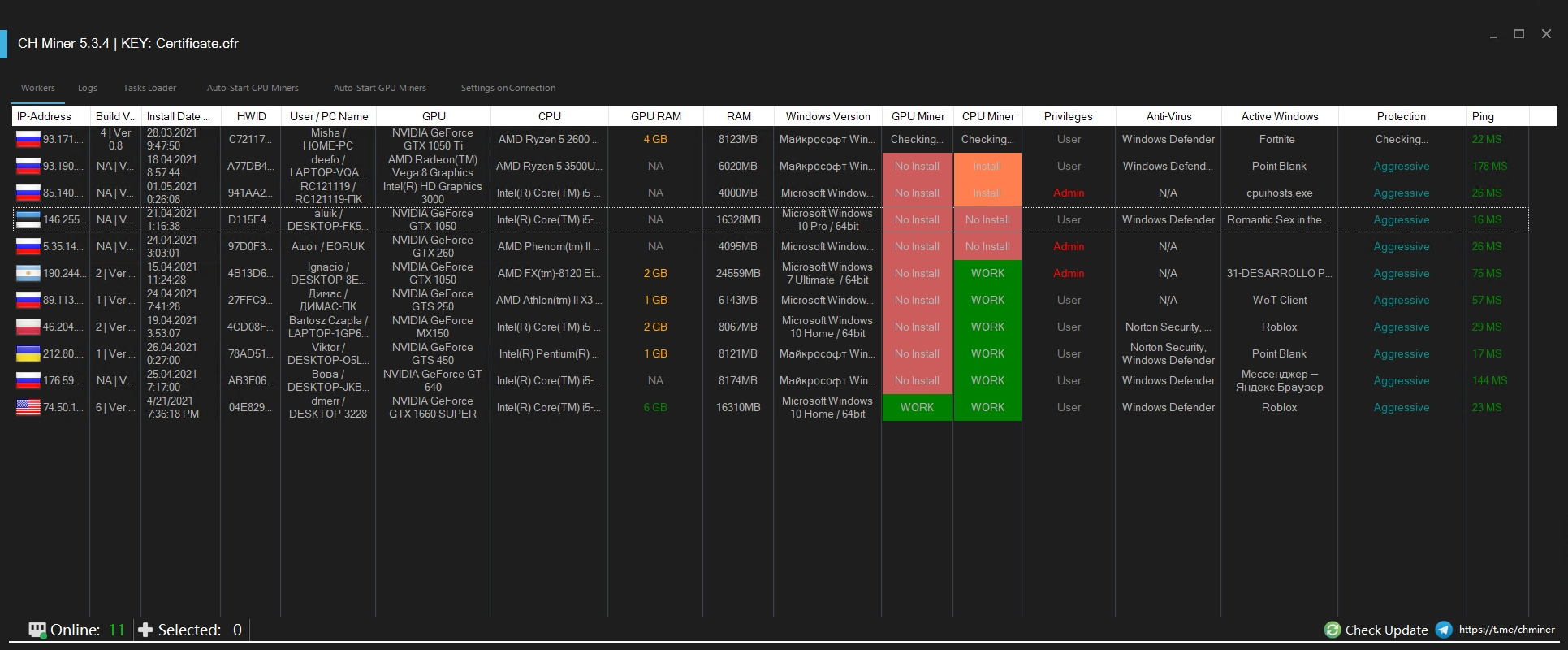Click the Argentine flag for row 190.244
The height and width of the screenshot is (650, 1568).
coord(28,273)
